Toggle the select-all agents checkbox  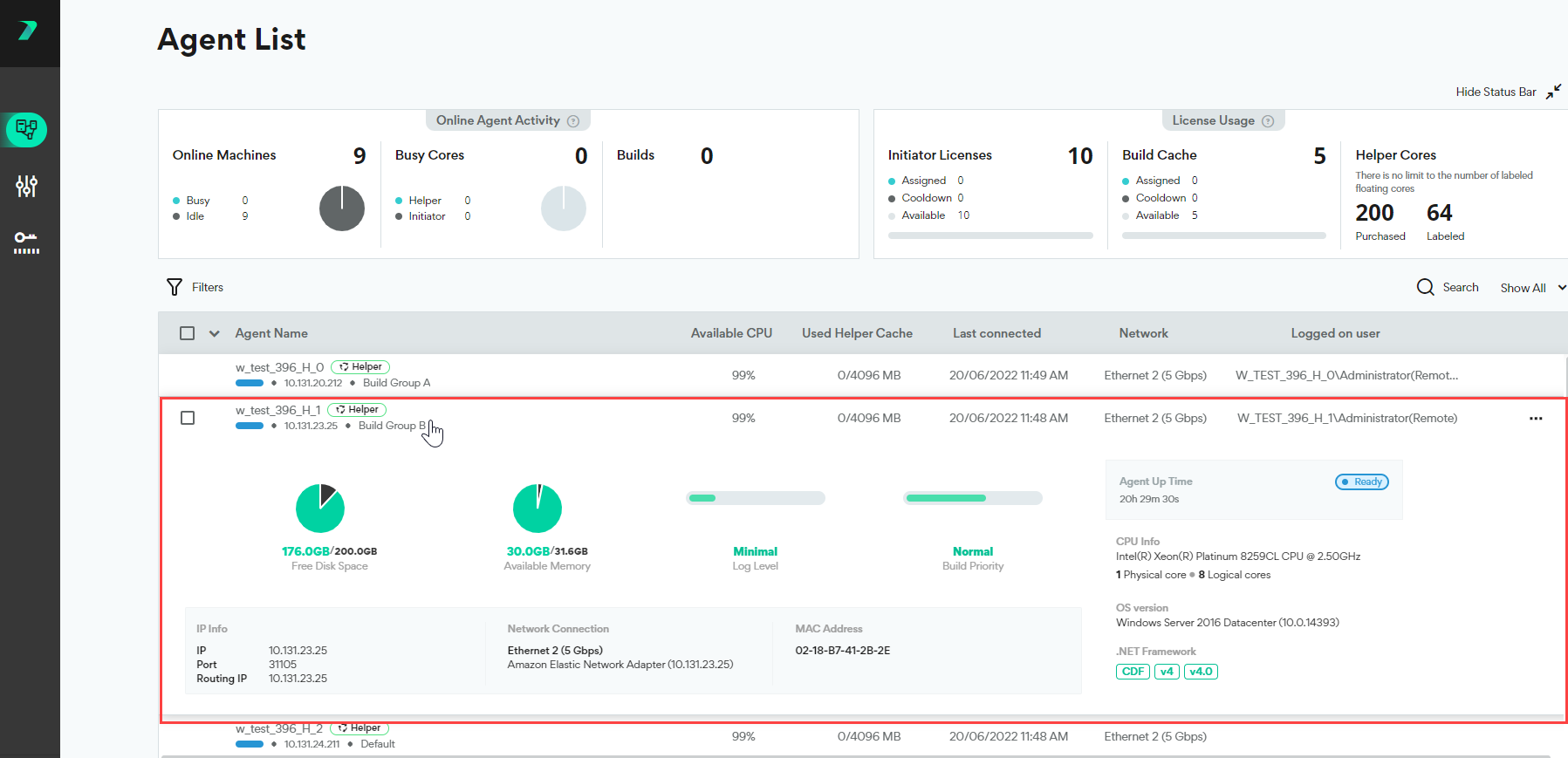[x=187, y=333]
